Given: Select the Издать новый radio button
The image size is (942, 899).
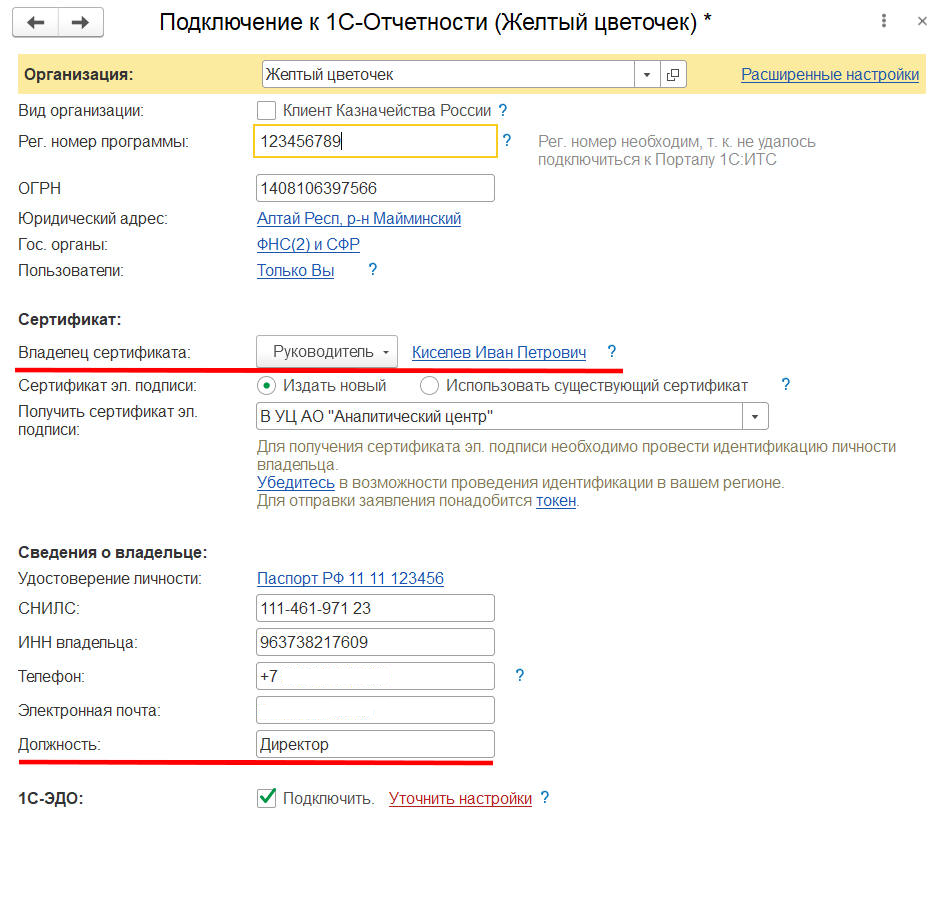Looking at the screenshot, I should tap(267, 385).
